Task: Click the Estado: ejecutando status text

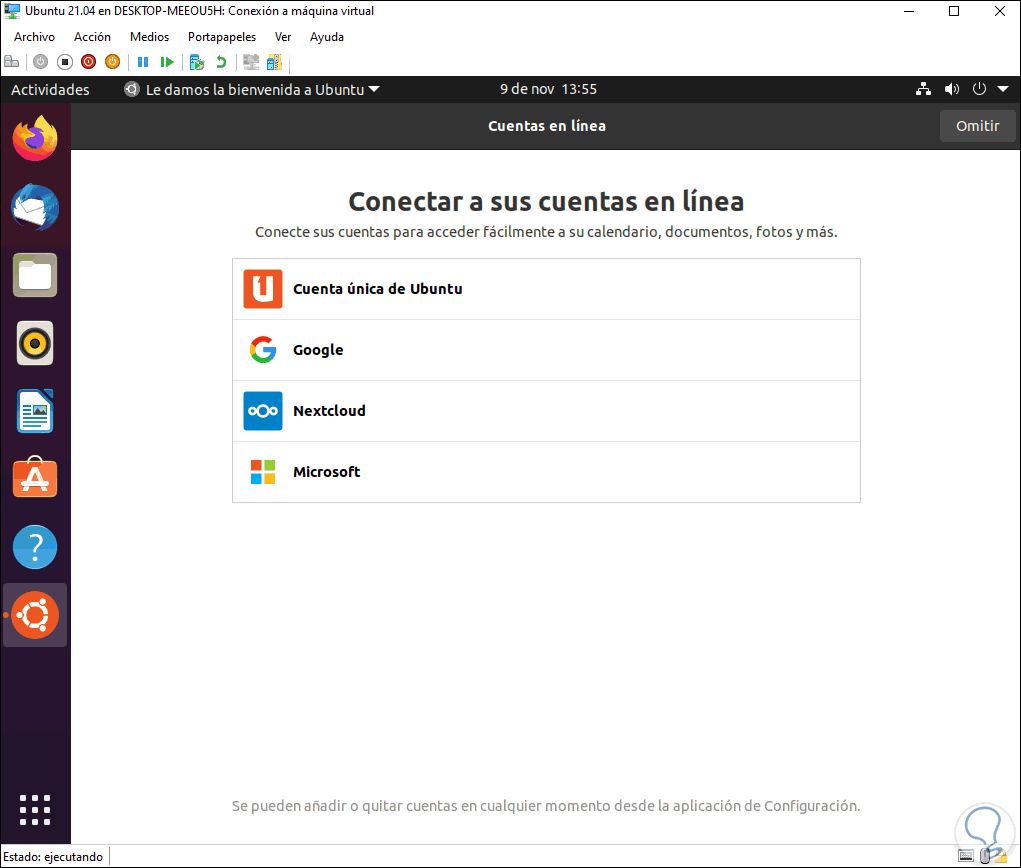Action: pyautogui.click(x=53, y=856)
